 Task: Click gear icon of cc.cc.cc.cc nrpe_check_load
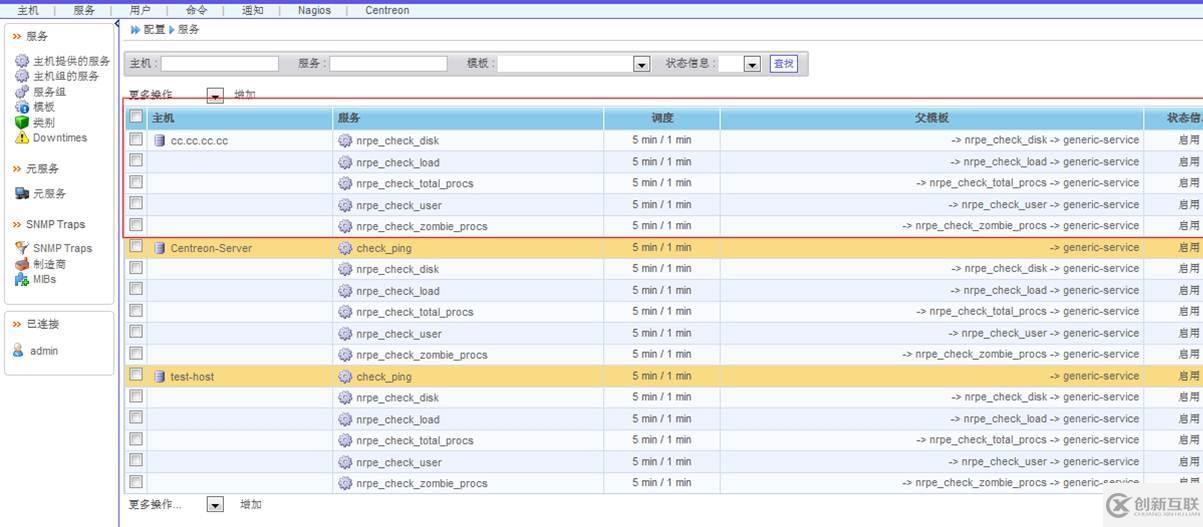click(345, 162)
